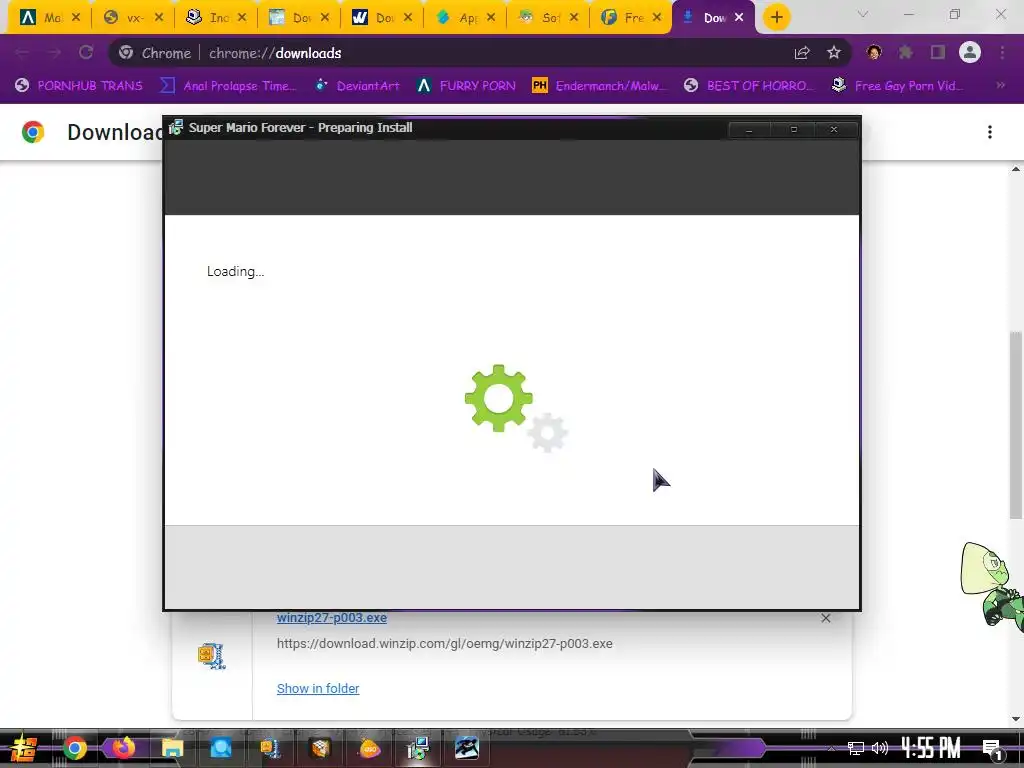
Task: Close the 'App' tab
Action: (491, 18)
